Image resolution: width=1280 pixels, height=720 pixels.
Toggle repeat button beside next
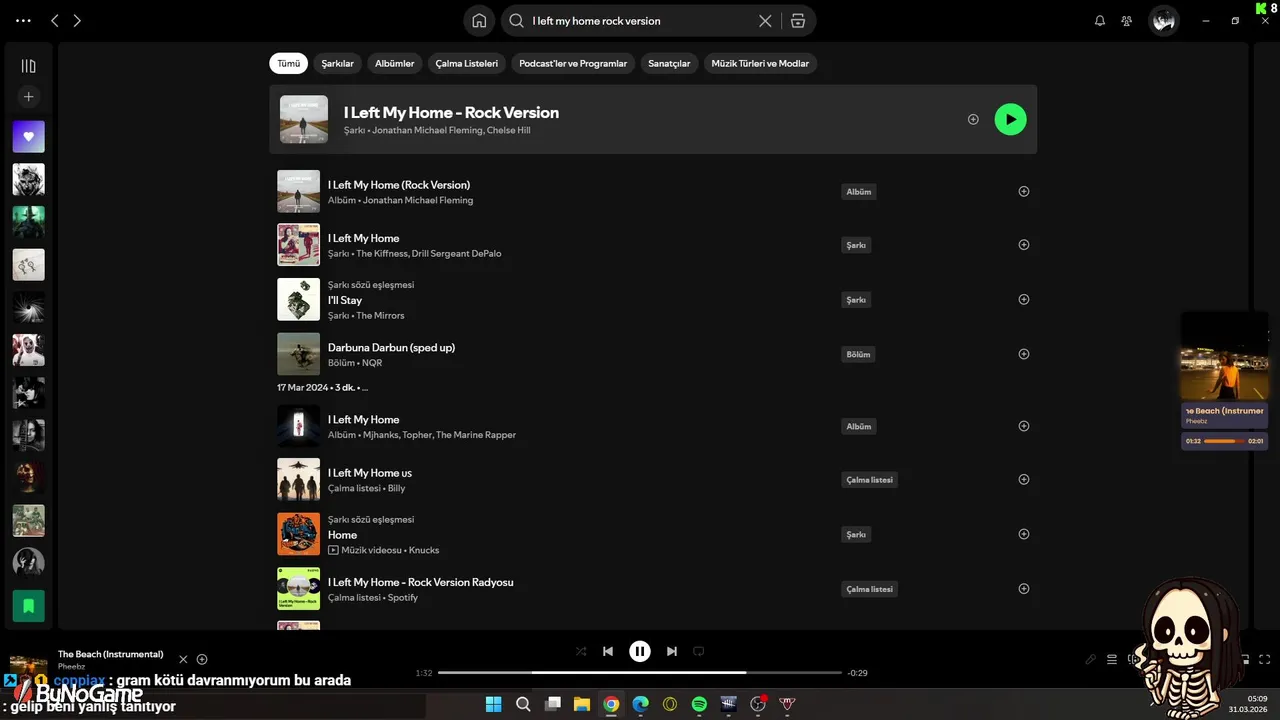pyautogui.click(x=699, y=651)
